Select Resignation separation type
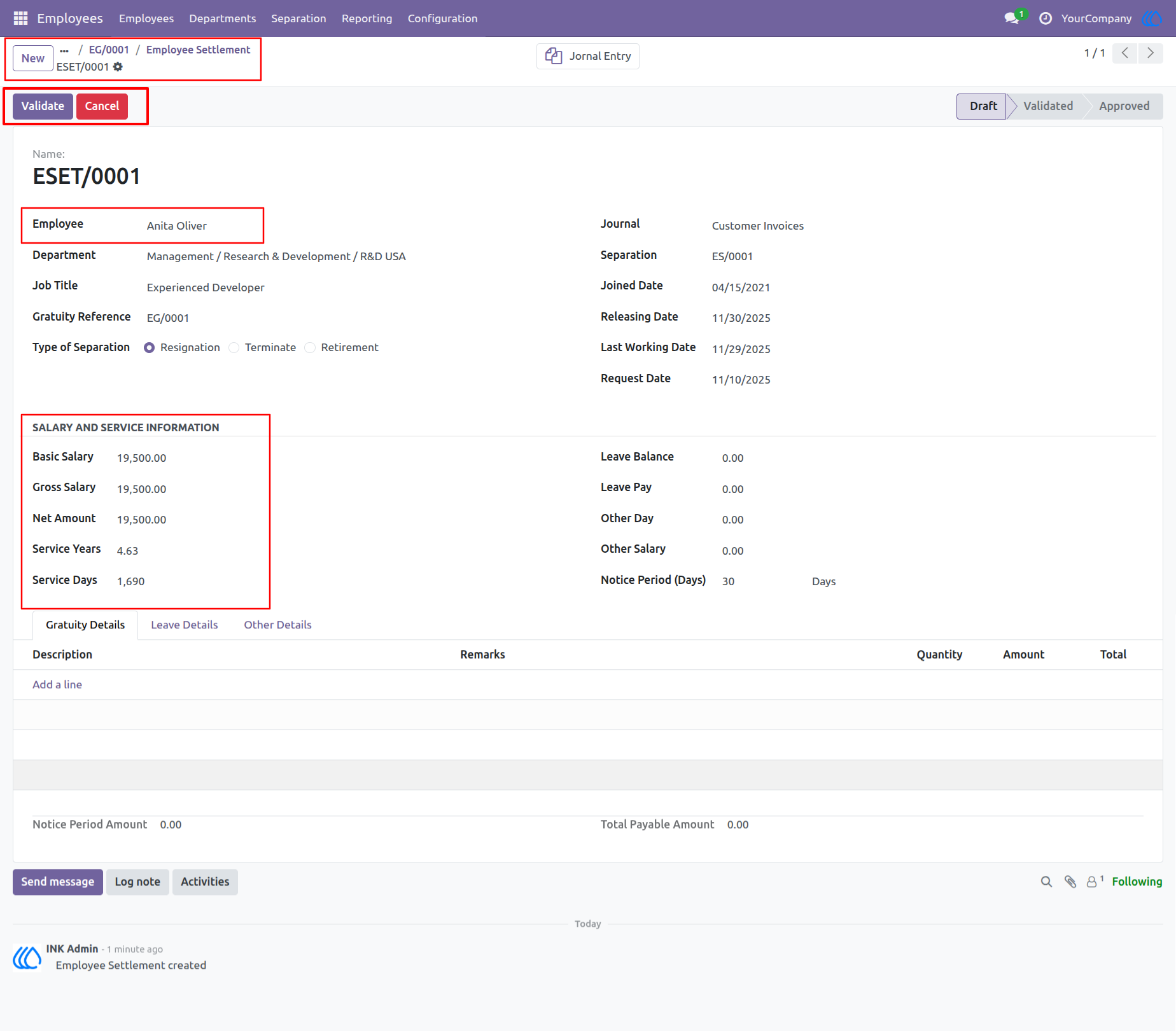Image resolution: width=1176 pixels, height=1033 pixels. tap(149, 348)
